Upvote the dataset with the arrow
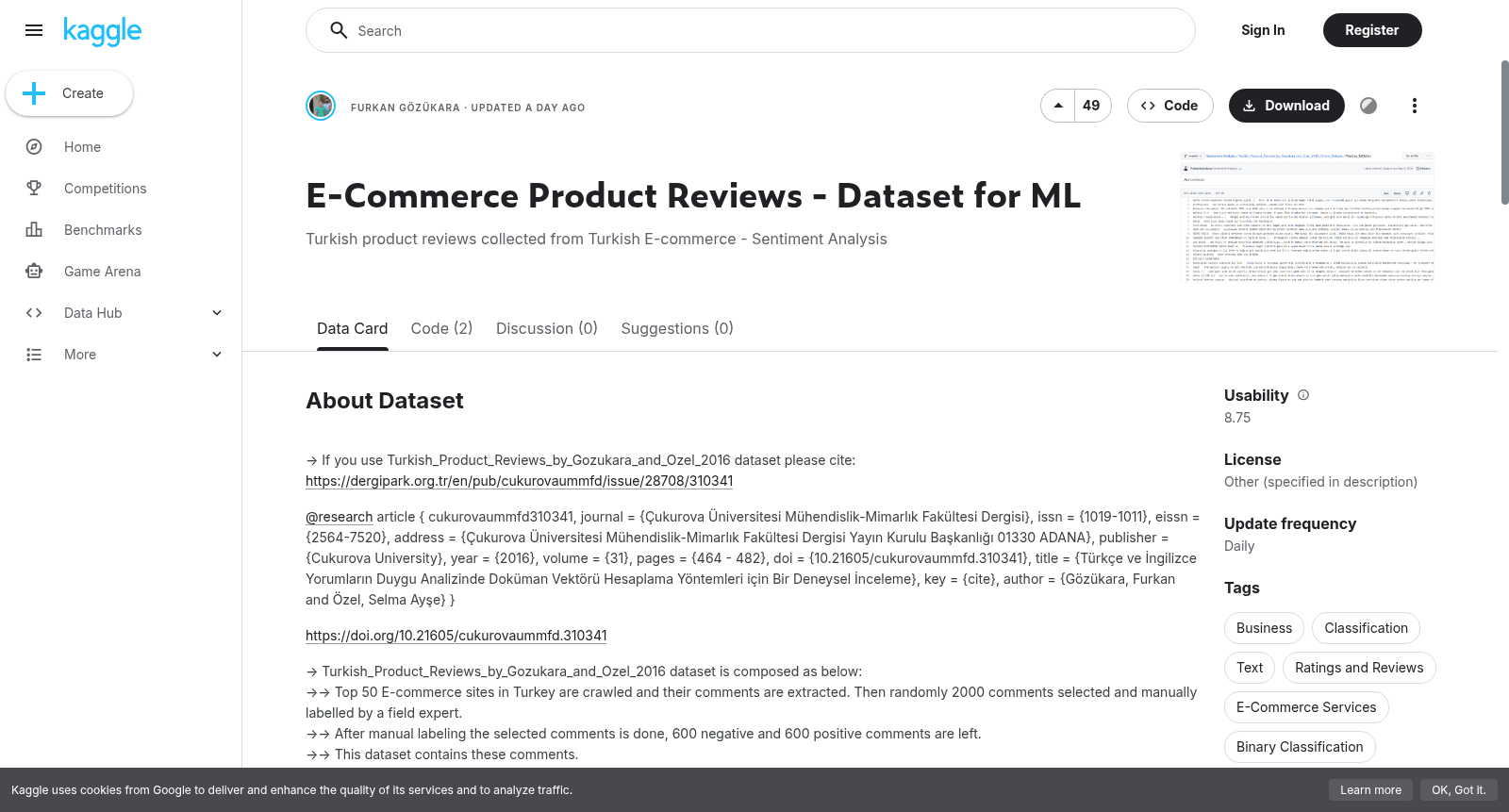1509x812 pixels. 1058,106
